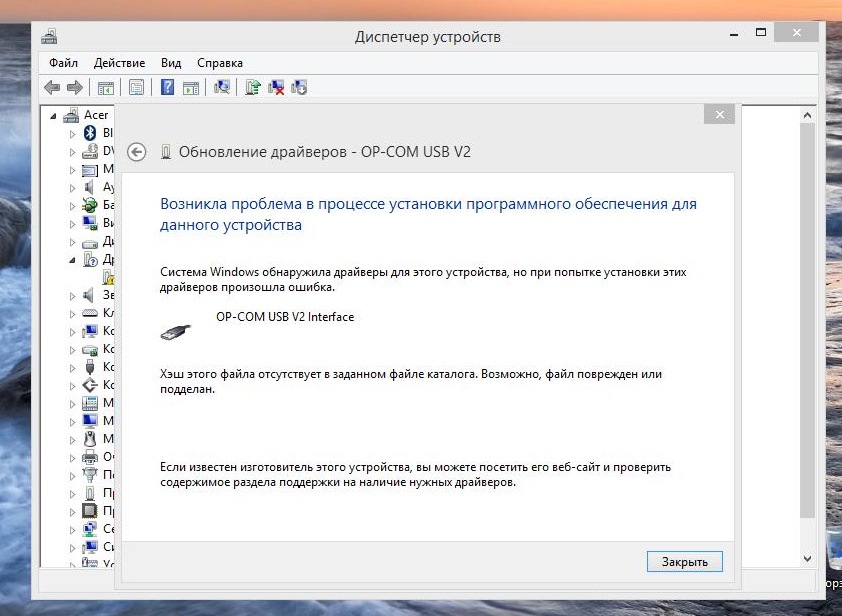Click the scan for hardware changes toolbar icon
This screenshot has width=842, height=616.
coord(222,87)
